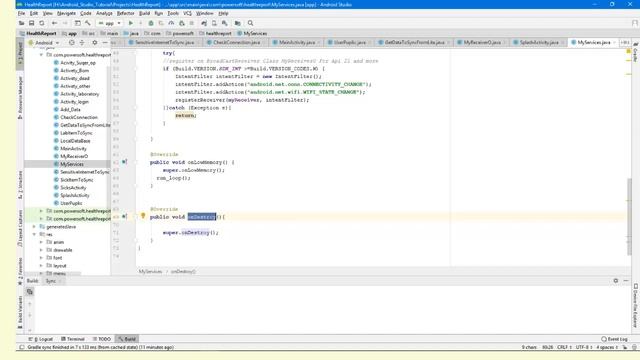The height and width of the screenshot is (360, 640).
Task: Expand the anim folder
Action: coord(41,242)
